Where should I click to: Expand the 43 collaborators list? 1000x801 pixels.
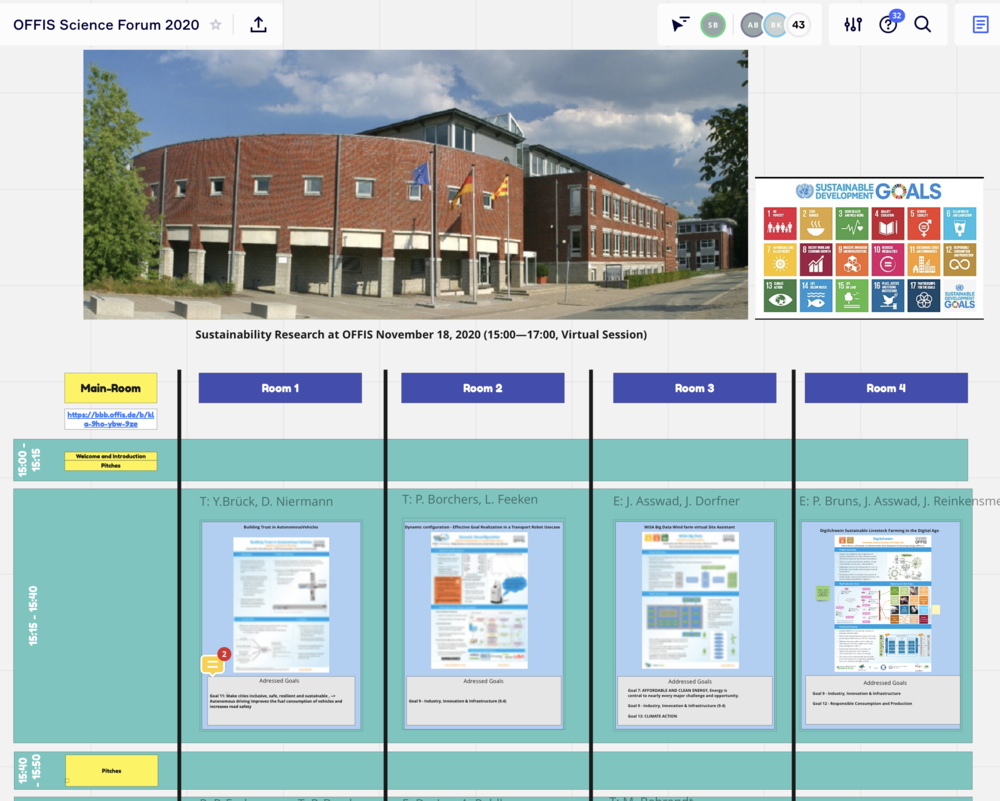click(798, 25)
